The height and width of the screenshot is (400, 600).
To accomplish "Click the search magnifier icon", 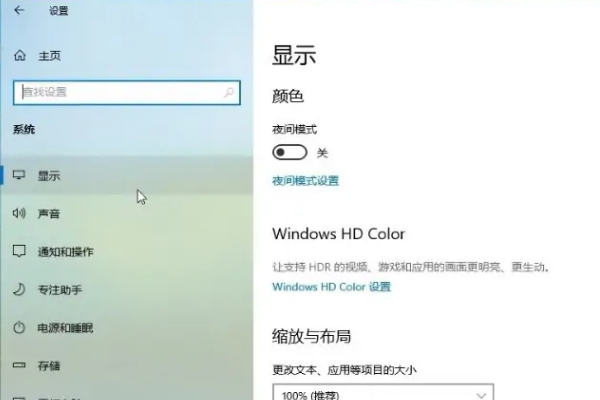I will [229, 92].
